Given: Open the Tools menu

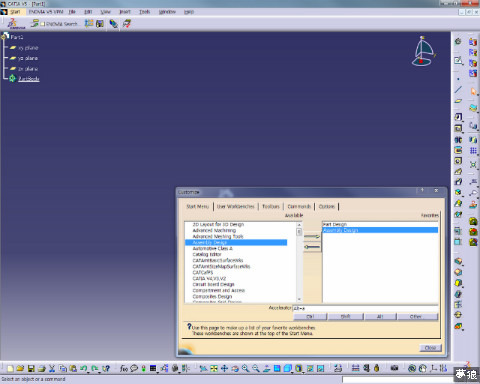Looking at the screenshot, I should (144, 12).
